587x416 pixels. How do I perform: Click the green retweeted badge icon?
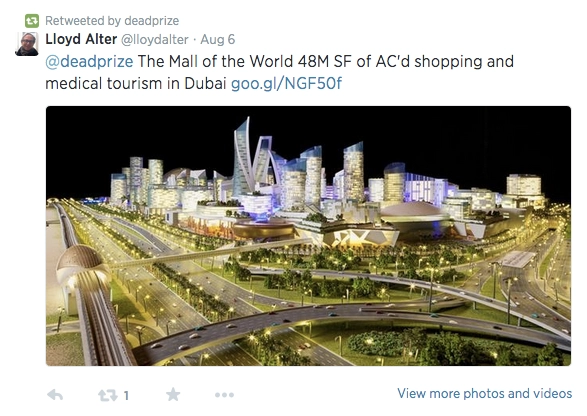point(32,21)
